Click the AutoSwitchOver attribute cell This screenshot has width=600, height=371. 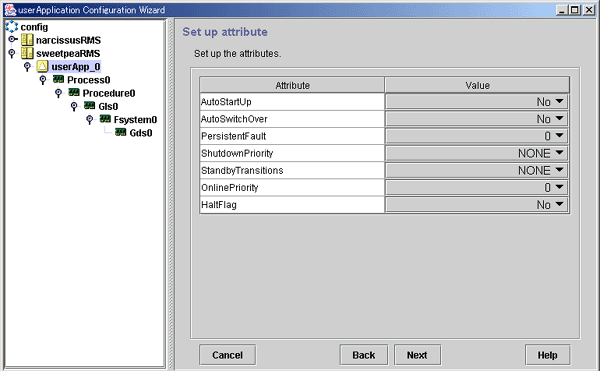292,119
